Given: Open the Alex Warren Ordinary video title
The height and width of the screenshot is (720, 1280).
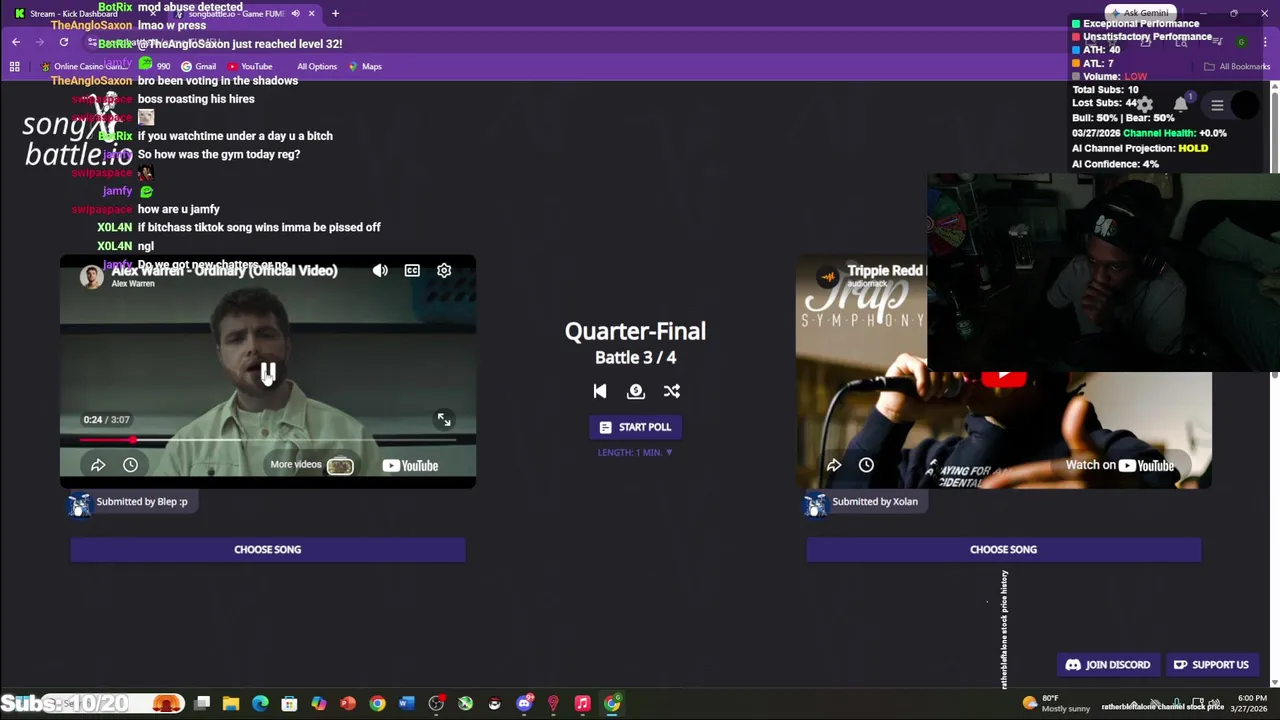Looking at the screenshot, I should coord(224,271).
